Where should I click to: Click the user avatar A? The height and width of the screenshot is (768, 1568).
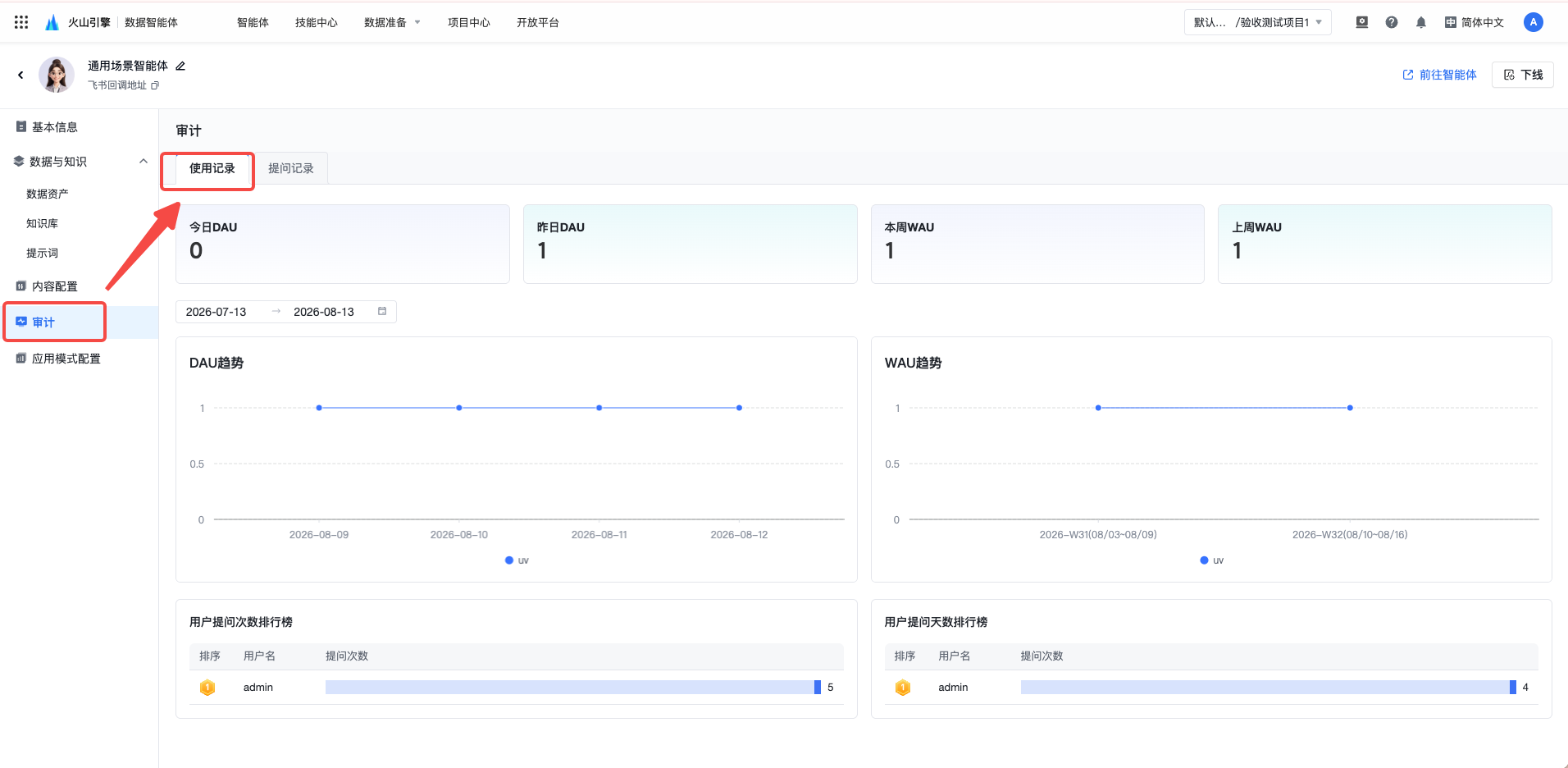coord(1534,22)
